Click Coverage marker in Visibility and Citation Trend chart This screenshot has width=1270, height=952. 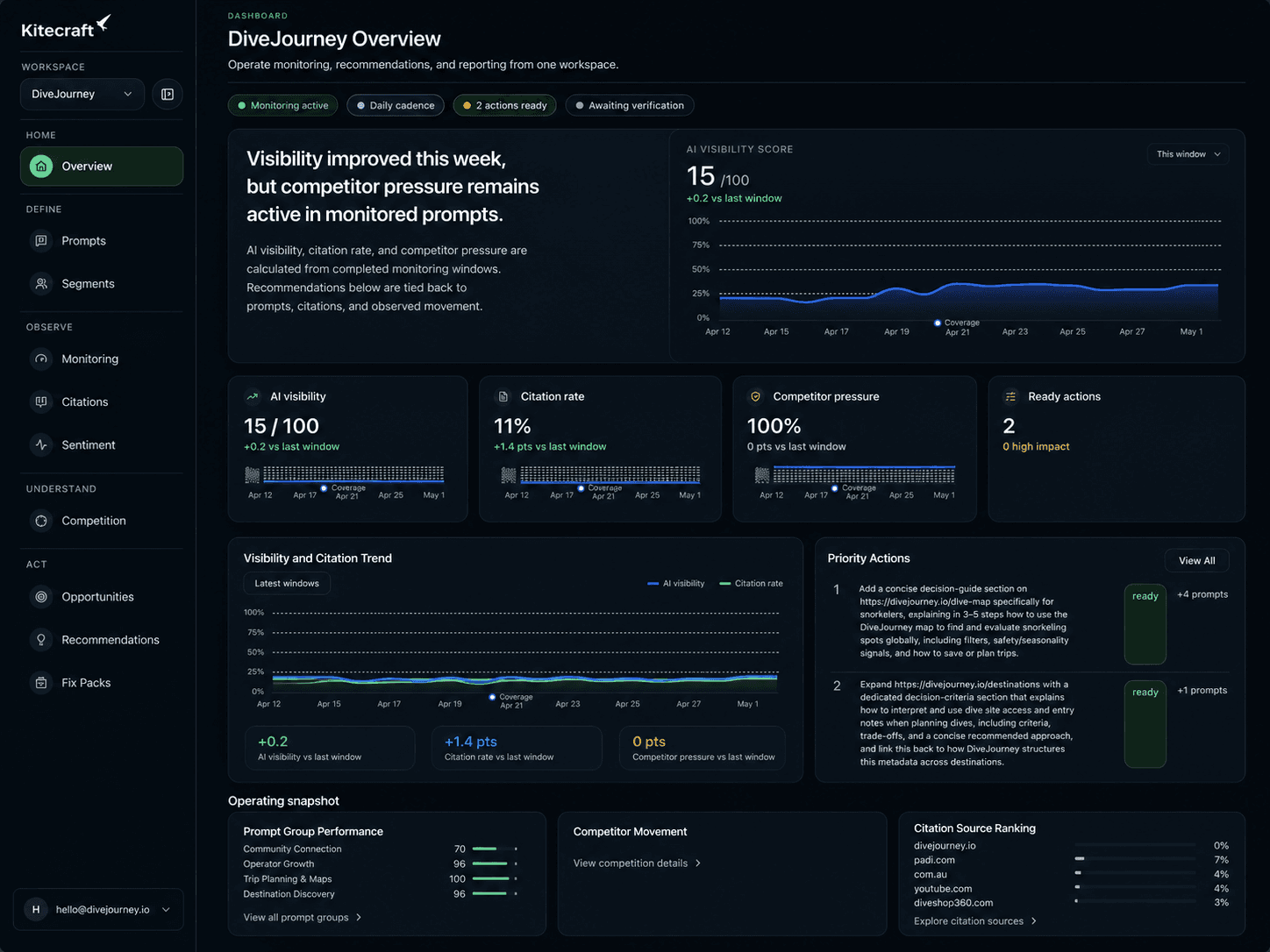(492, 698)
